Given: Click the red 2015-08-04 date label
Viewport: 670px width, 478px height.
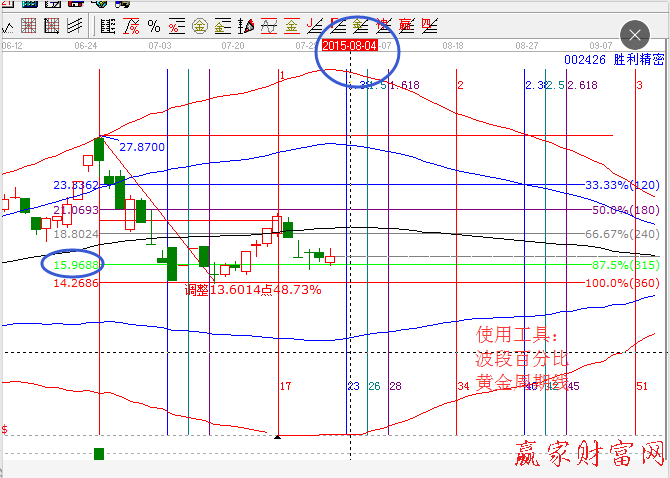Looking at the screenshot, I should tap(350, 46).
